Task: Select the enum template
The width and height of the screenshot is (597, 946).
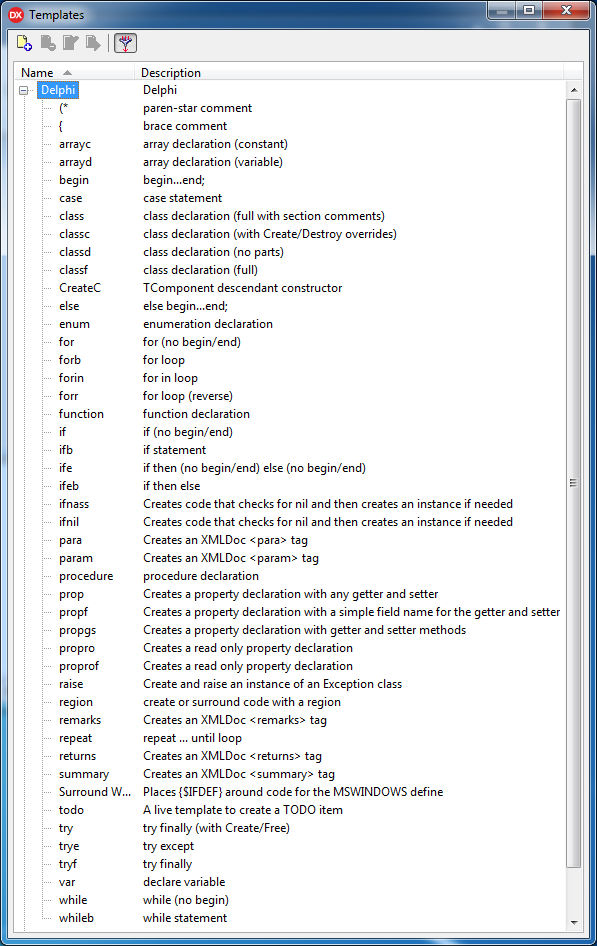Action: click(74, 324)
